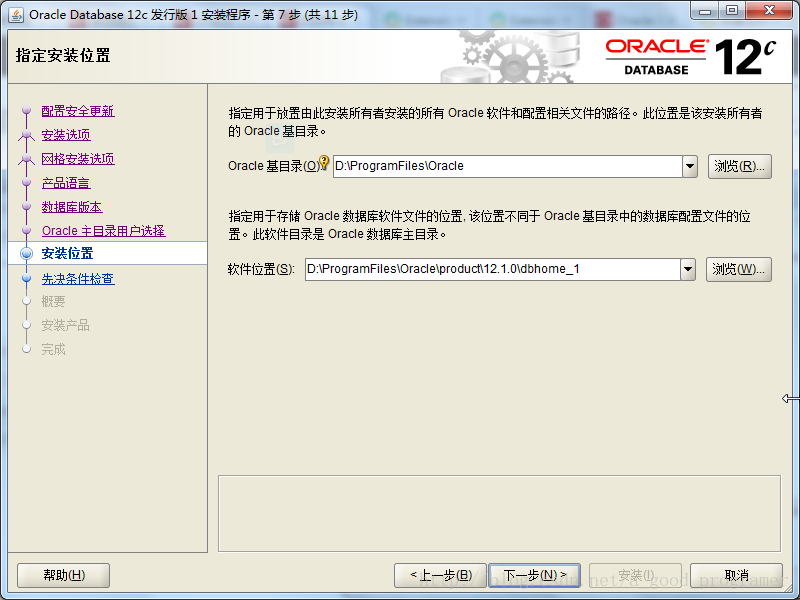Select the current 安装位置 step
The width and height of the screenshot is (800, 600).
67,253
